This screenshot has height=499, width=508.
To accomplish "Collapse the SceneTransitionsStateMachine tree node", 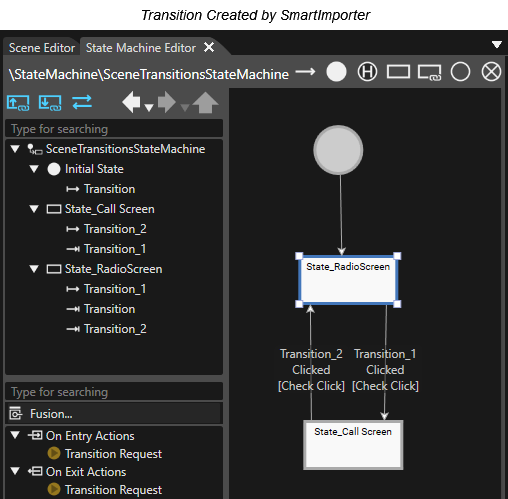I will click(x=15, y=149).
